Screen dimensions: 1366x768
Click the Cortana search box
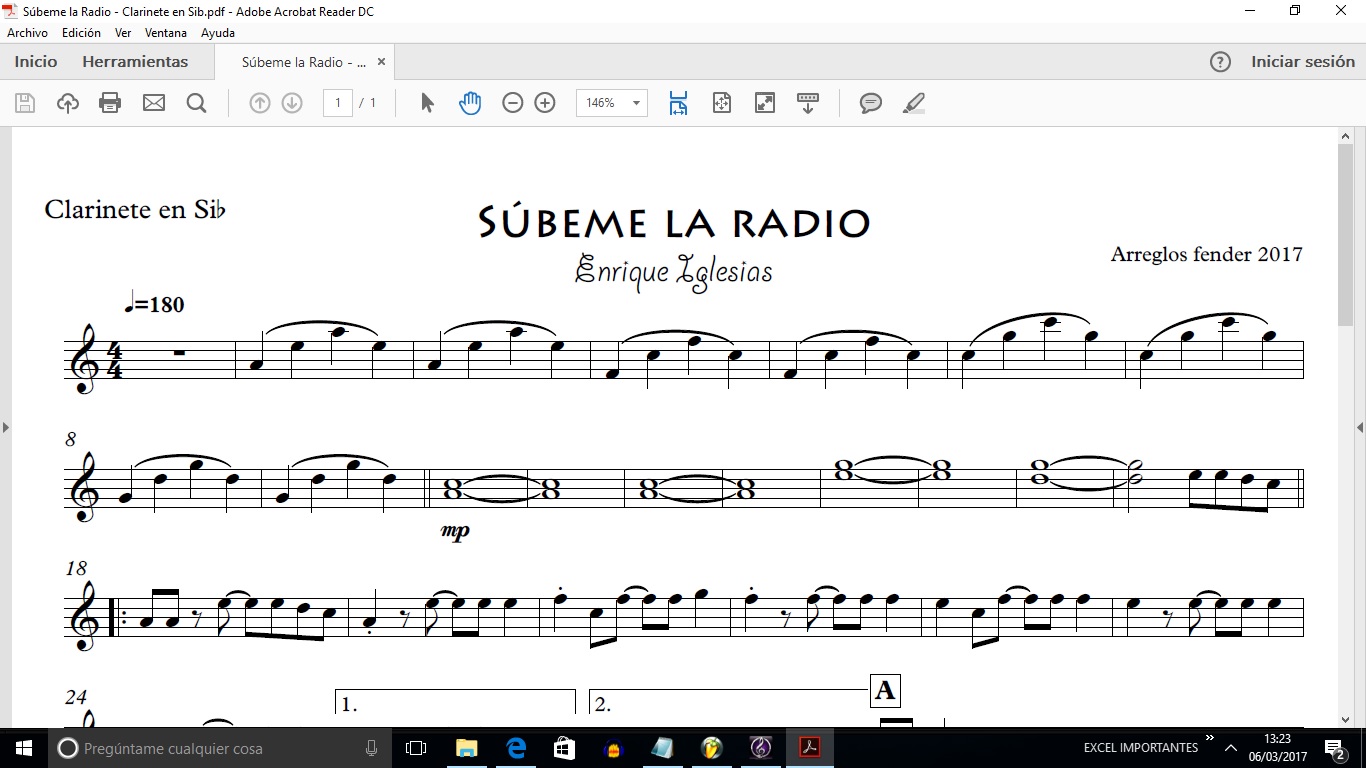(x=220, y=748)
